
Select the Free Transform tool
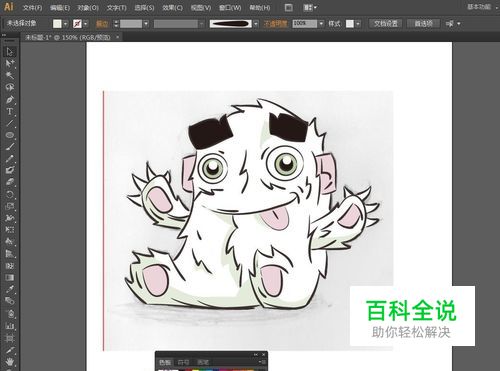tap(9, 230)
